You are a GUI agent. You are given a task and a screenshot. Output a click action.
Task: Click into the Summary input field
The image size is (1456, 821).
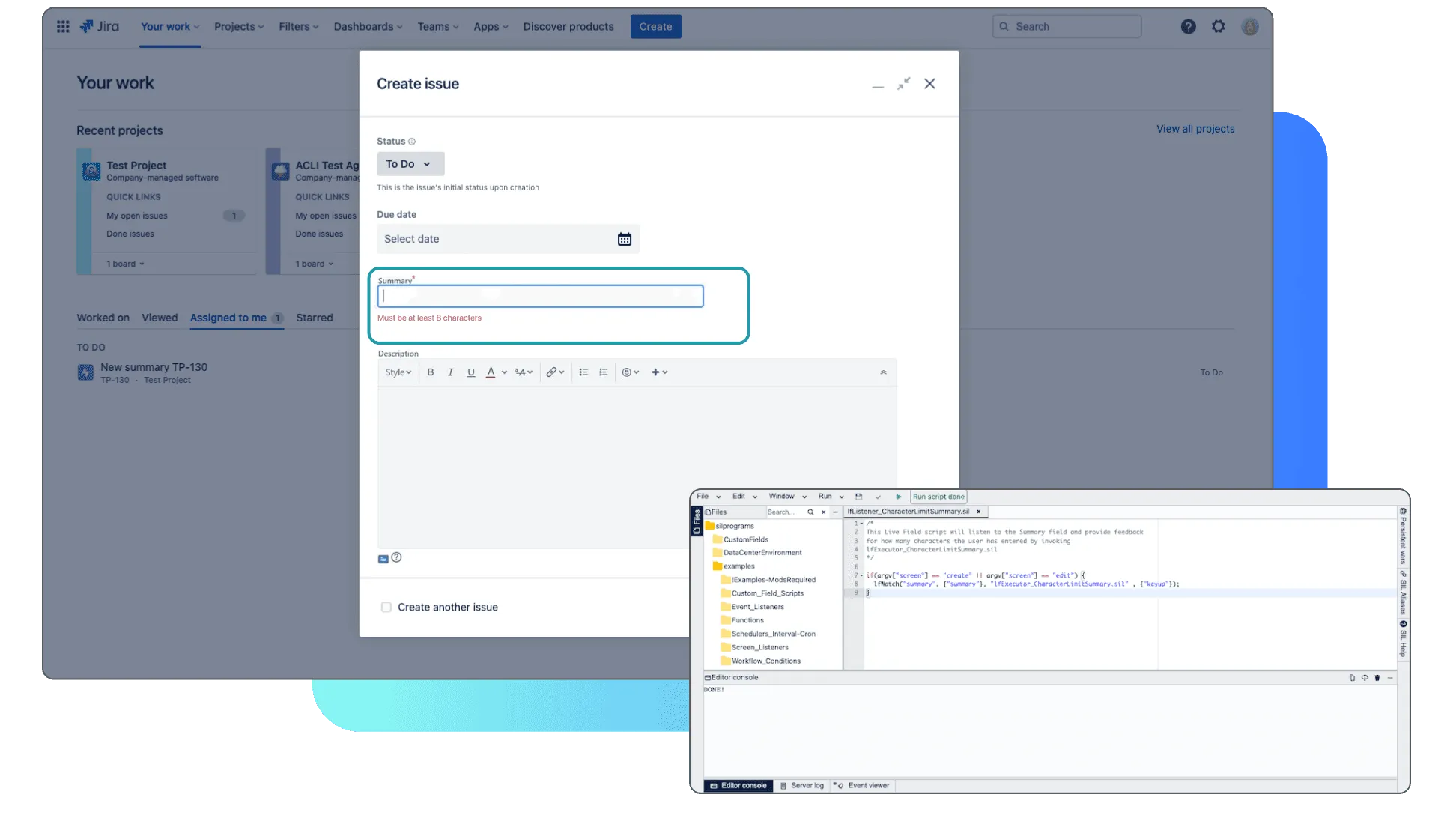pos(540,297)
